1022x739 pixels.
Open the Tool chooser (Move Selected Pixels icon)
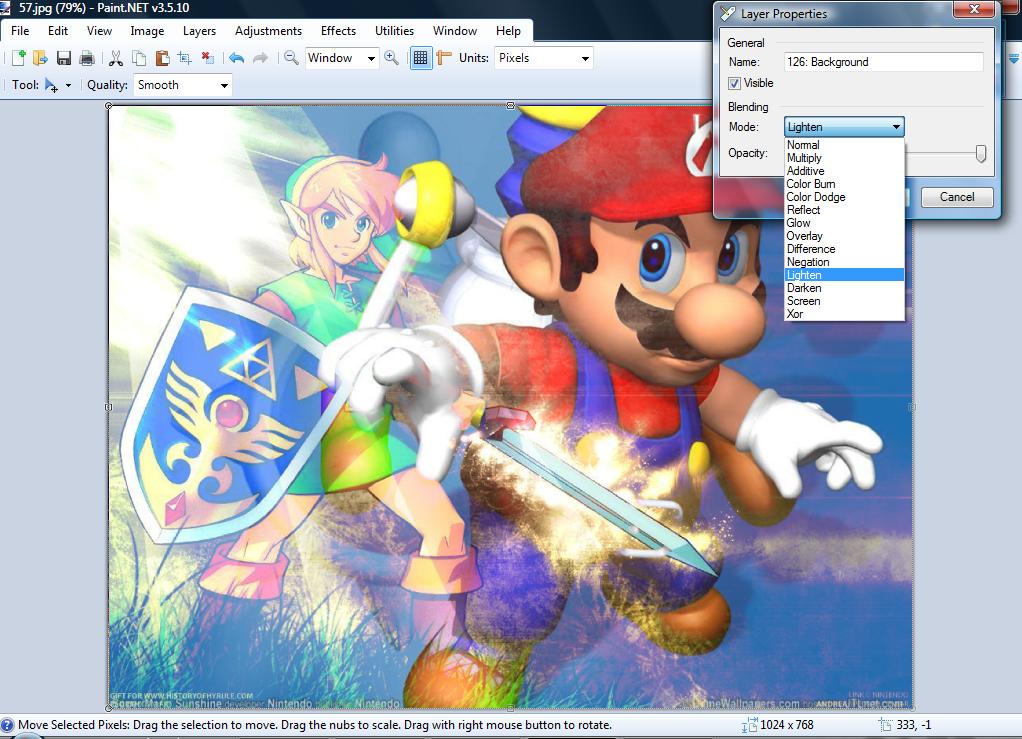pyautogui.click(x=51, y=85)
